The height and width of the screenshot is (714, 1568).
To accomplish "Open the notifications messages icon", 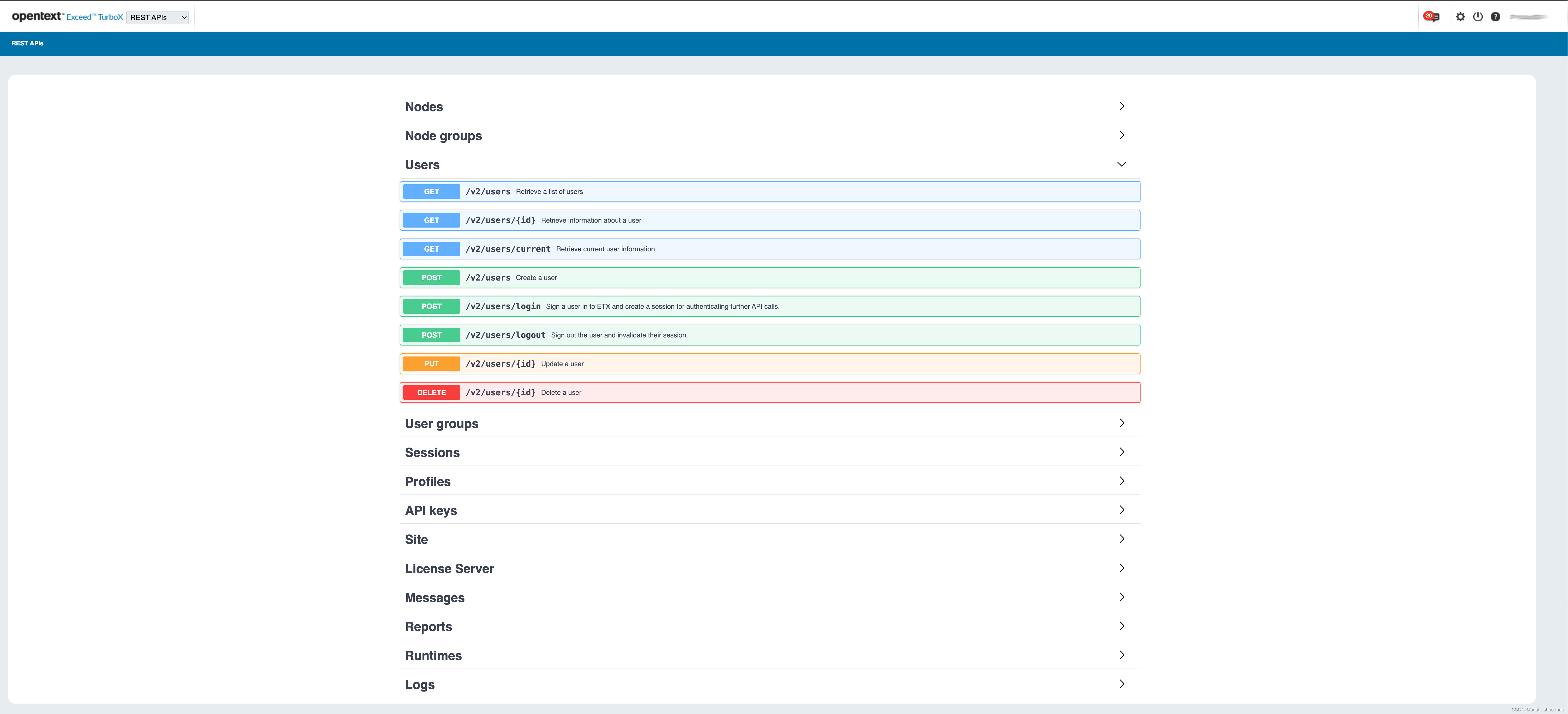I will [x=1432, y=17].
